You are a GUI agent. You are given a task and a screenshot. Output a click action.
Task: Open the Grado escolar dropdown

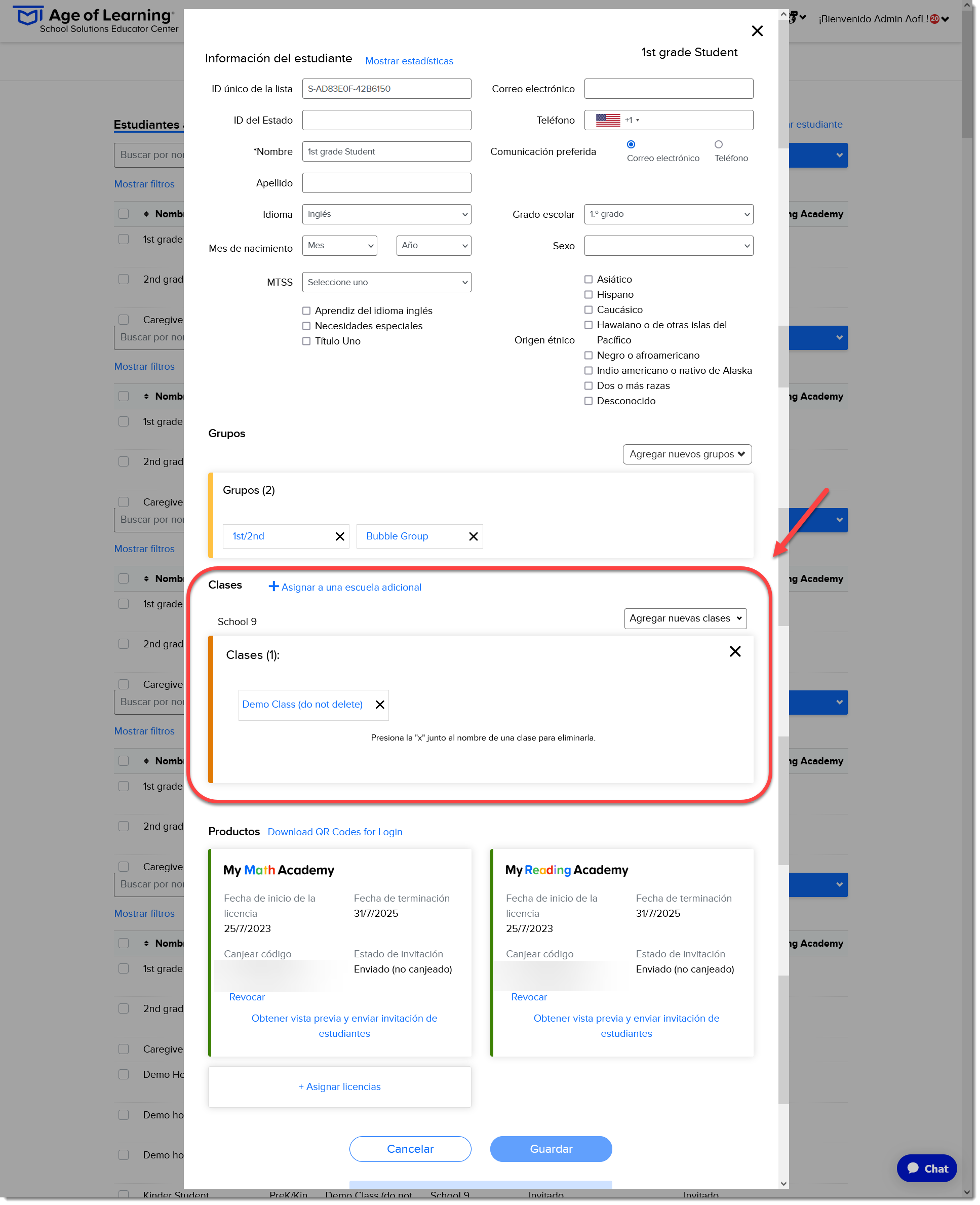tap(669, 215)
